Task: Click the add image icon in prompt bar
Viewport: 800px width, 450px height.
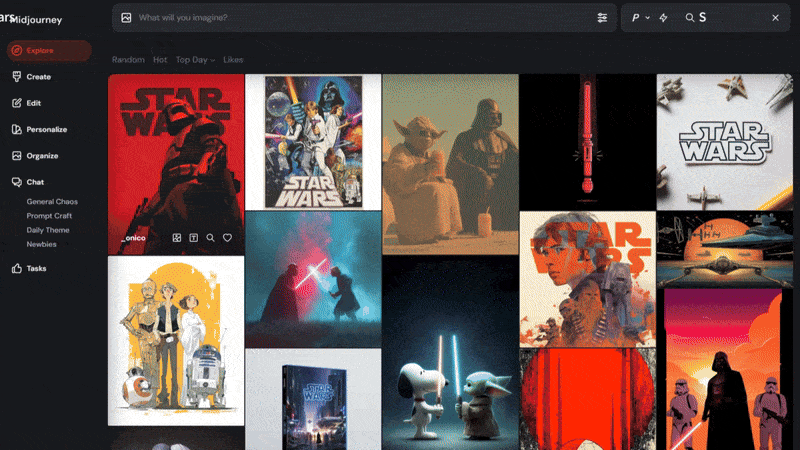Action: point(126,18)
